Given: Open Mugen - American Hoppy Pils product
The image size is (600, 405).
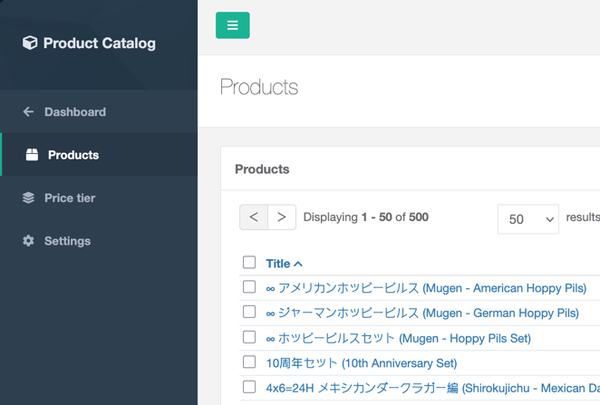Looking at the screenshot, I should (426, 288).
